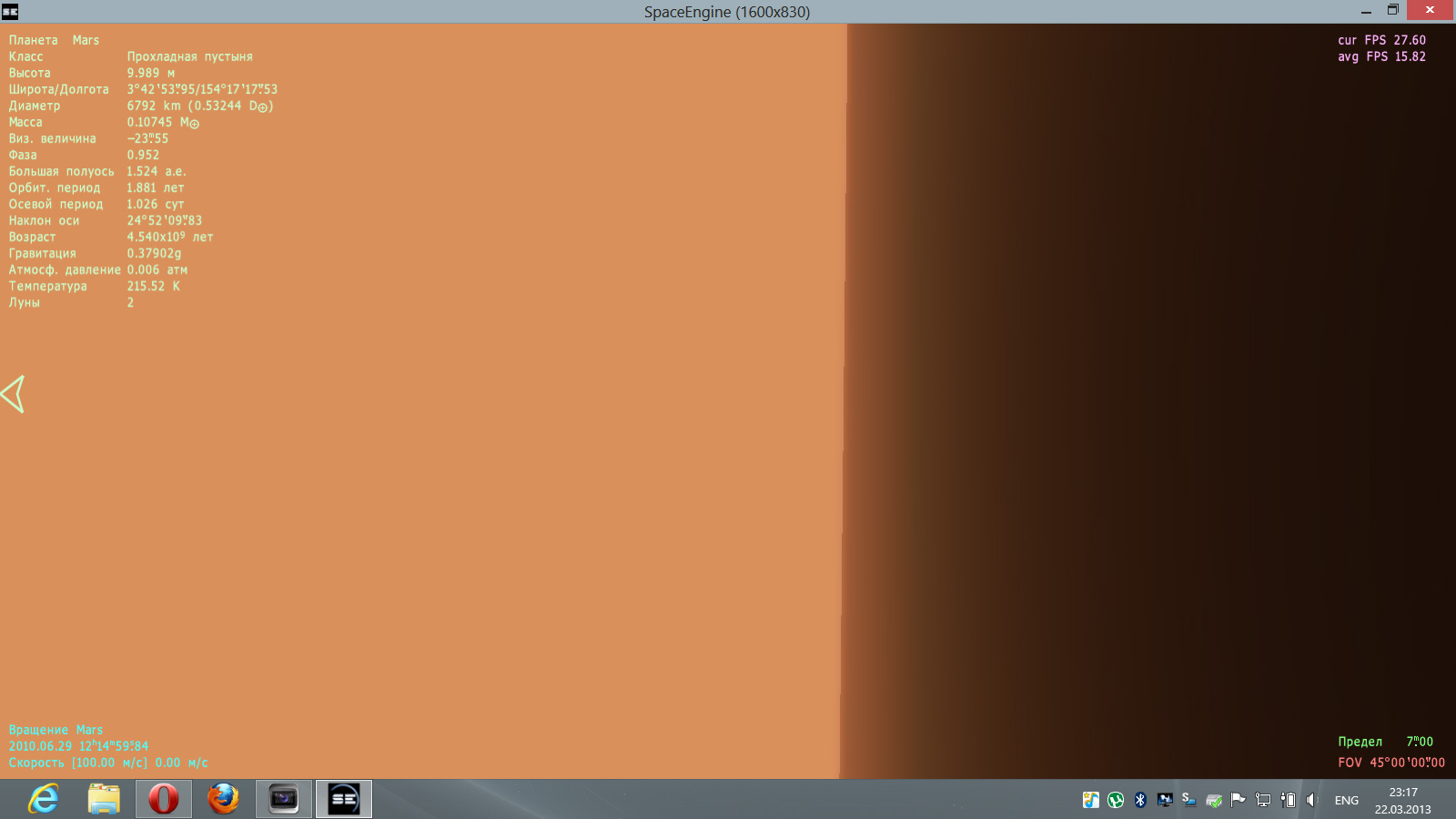Screen dimensions: 1456x819
Task: Click the 'Предел' magnitude limit text
Action: pyautogui.click(x=1360, y=742)
